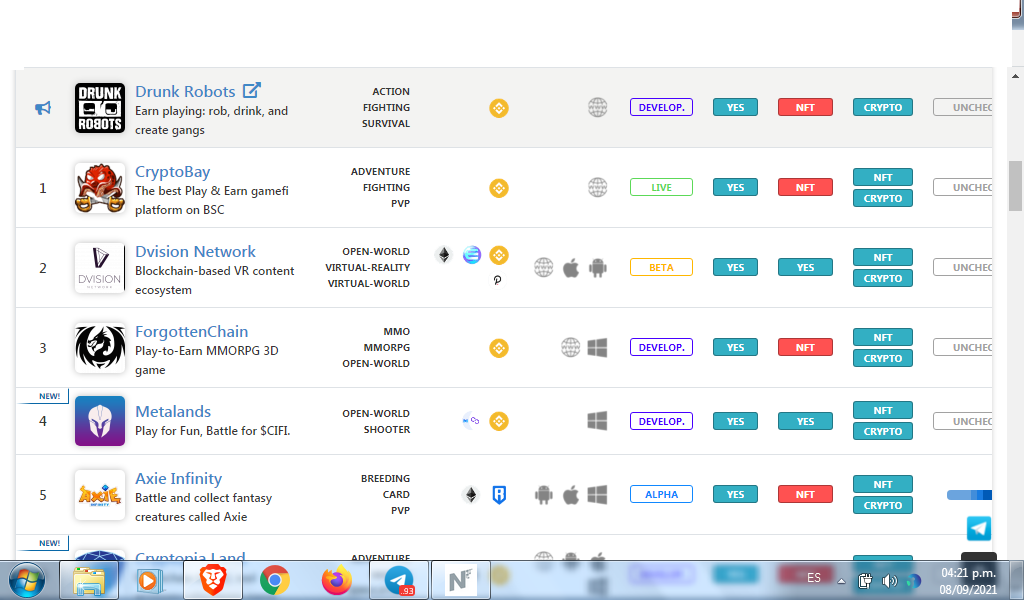Click the Ronin chain icon in Axie Infinity row
Screen dimensions: 1024x600
coord(499,495)
